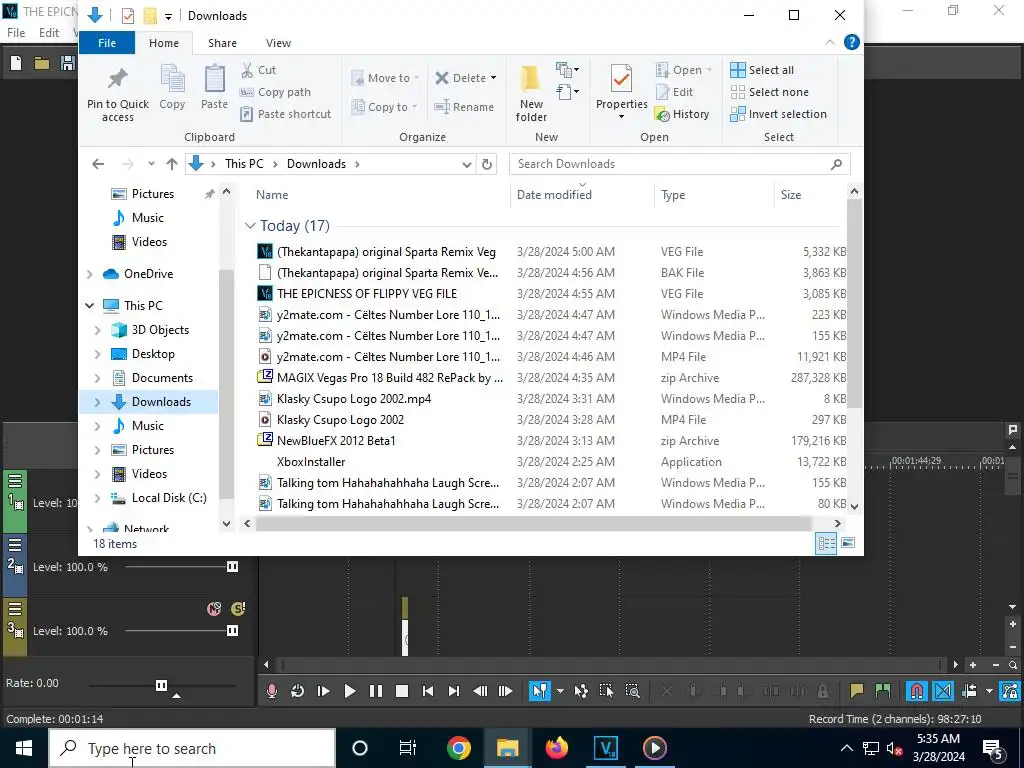
Task: Open Google Chrome from the taskbar
Action: coord(459,748)
